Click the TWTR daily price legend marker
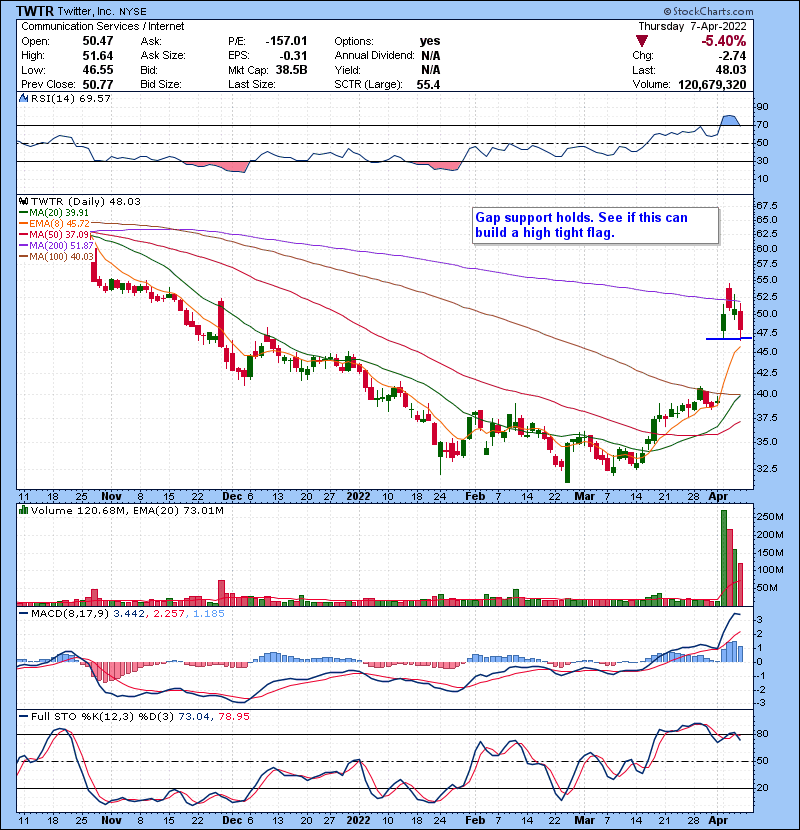The width and height of the screenshot is (800, 830). [23, 201]
